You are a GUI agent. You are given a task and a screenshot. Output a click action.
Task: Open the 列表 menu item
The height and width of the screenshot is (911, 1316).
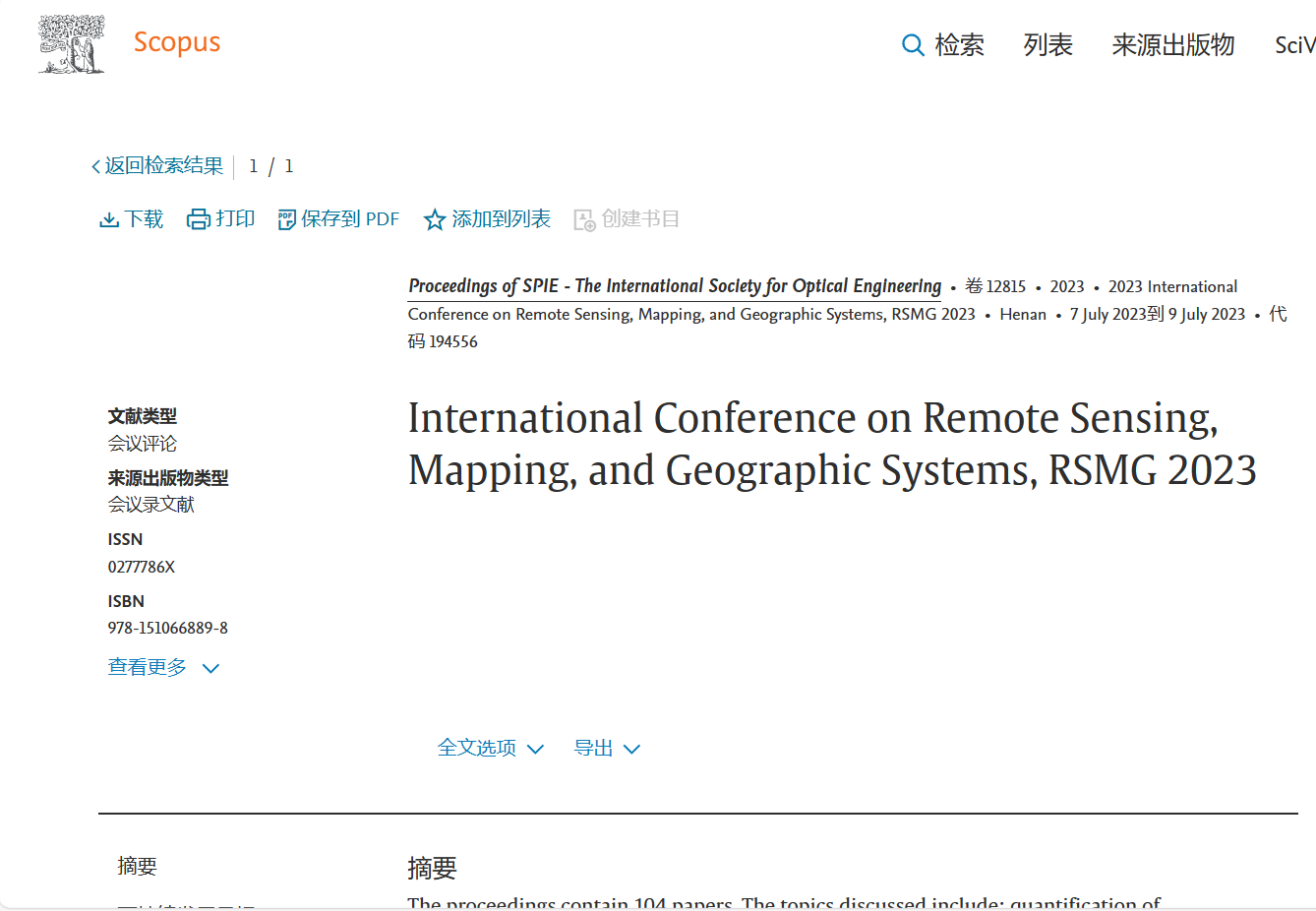(1047, 45)
